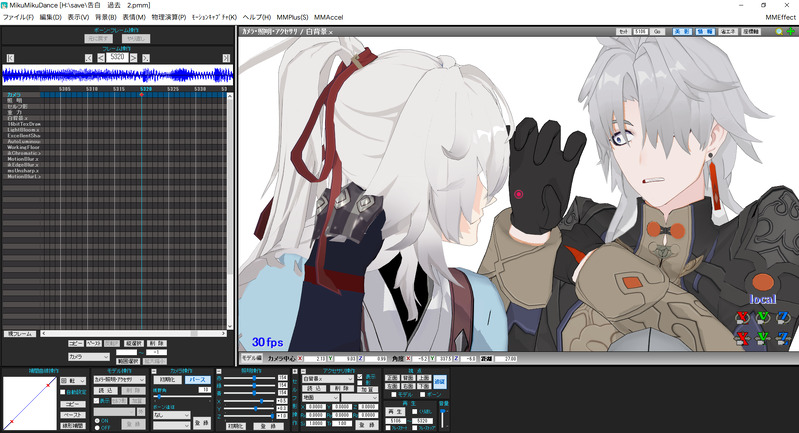Click the local coordinate label

763,300
